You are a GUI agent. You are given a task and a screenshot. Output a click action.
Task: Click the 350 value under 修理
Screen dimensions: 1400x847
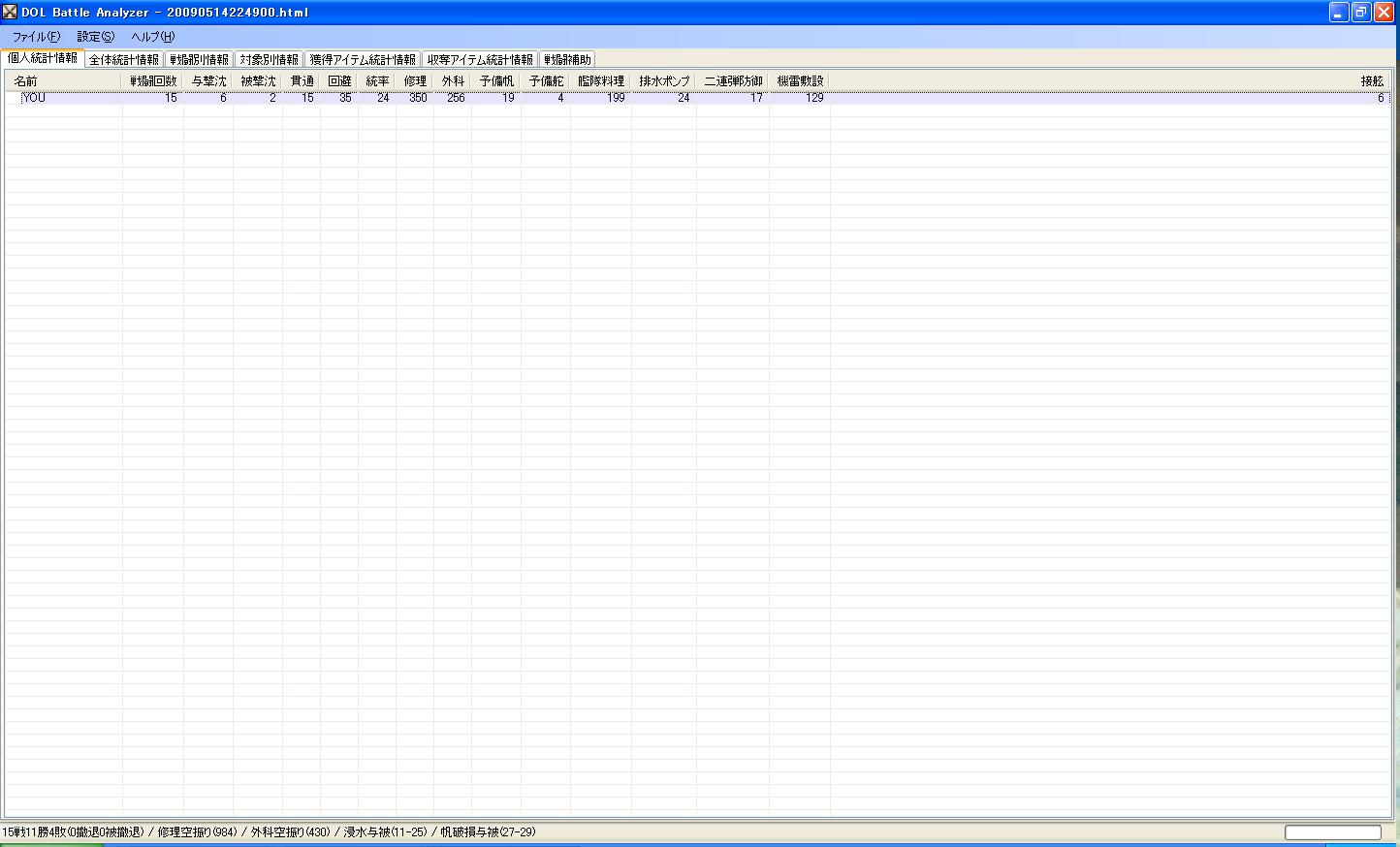tap(418, 98)
